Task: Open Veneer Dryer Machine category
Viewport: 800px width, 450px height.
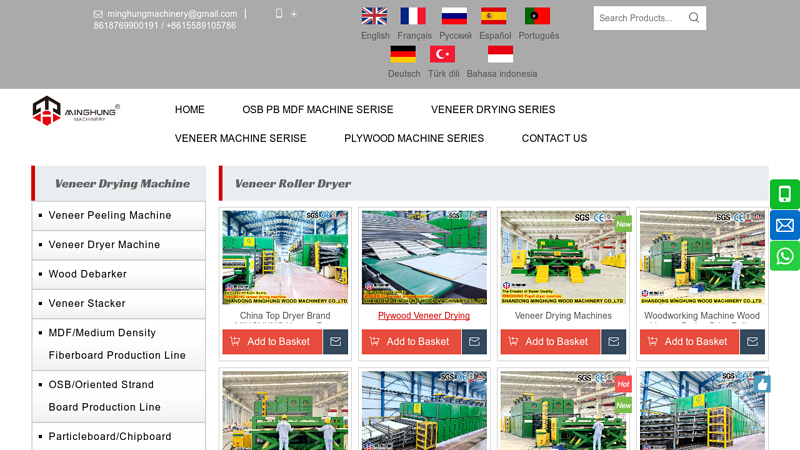Action: pyautogui.click(x=104, y=245)
